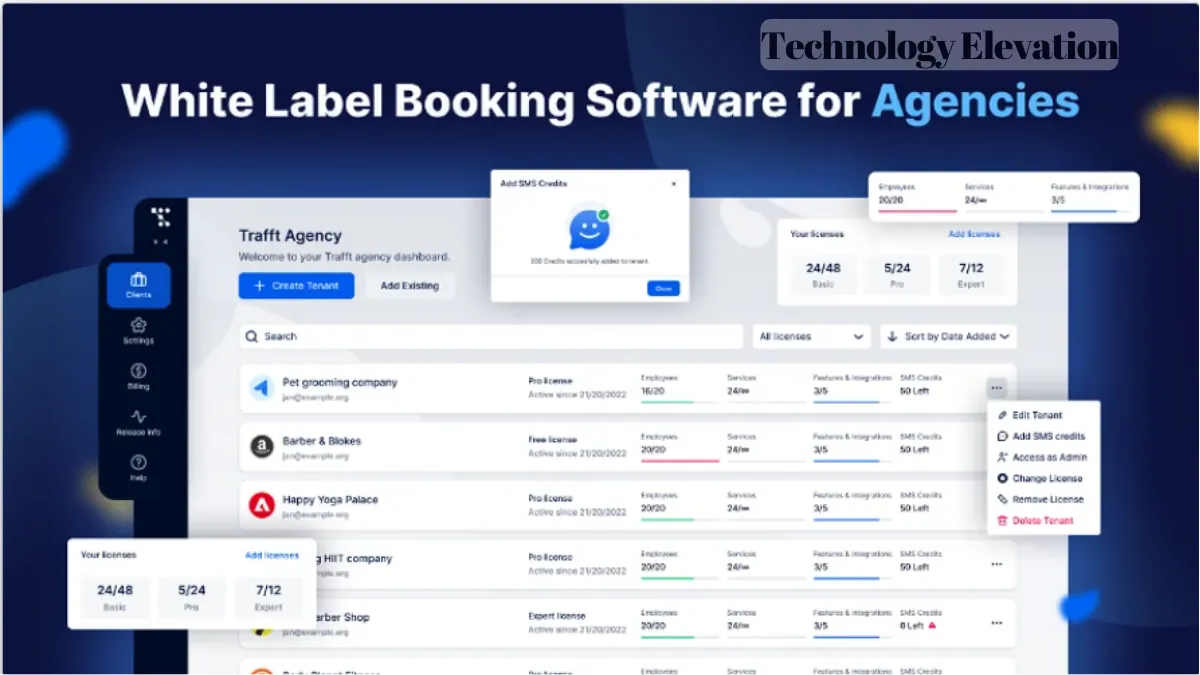Open Settings from the sidebar

coord(139,331)
